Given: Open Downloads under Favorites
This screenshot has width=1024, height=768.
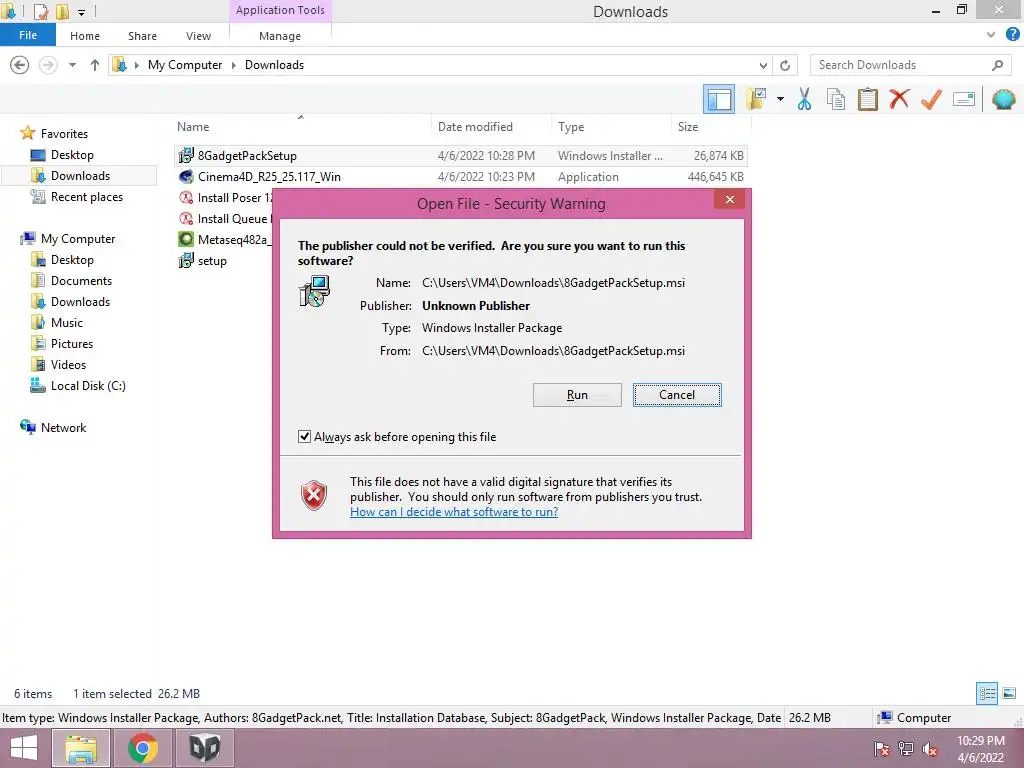Looking at the screenshot, I should (x=80, y=176).
